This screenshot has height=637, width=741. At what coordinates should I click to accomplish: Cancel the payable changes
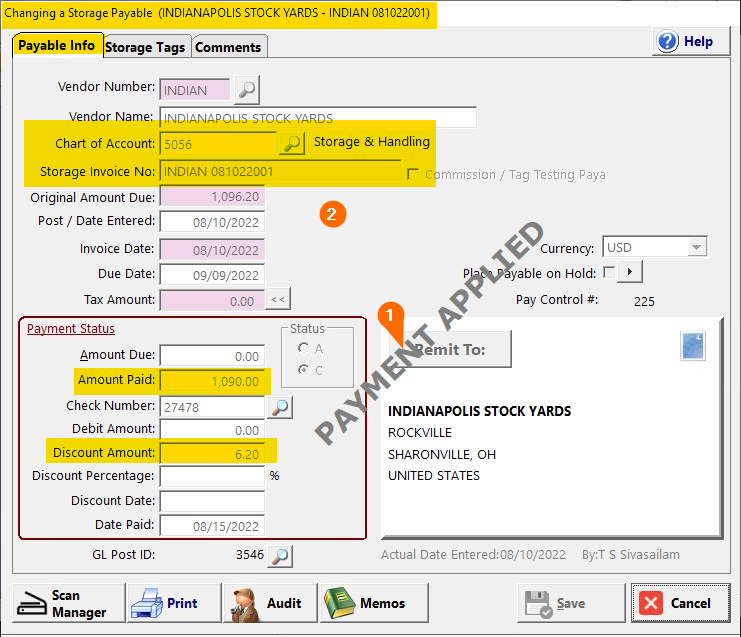click(x=681, y=603)
